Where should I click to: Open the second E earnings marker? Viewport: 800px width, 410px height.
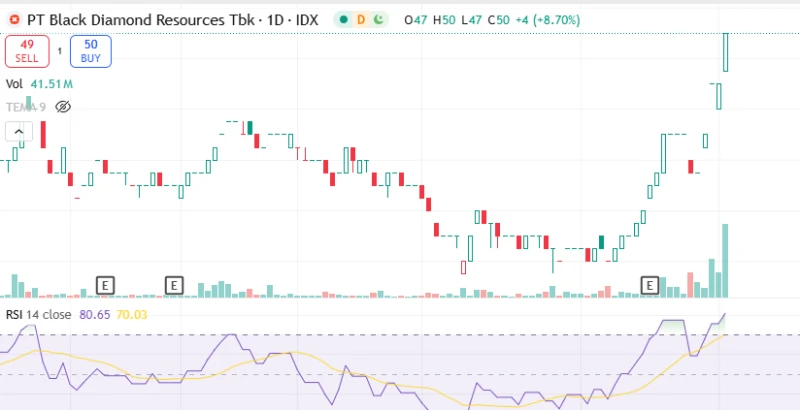coord(174,286)
